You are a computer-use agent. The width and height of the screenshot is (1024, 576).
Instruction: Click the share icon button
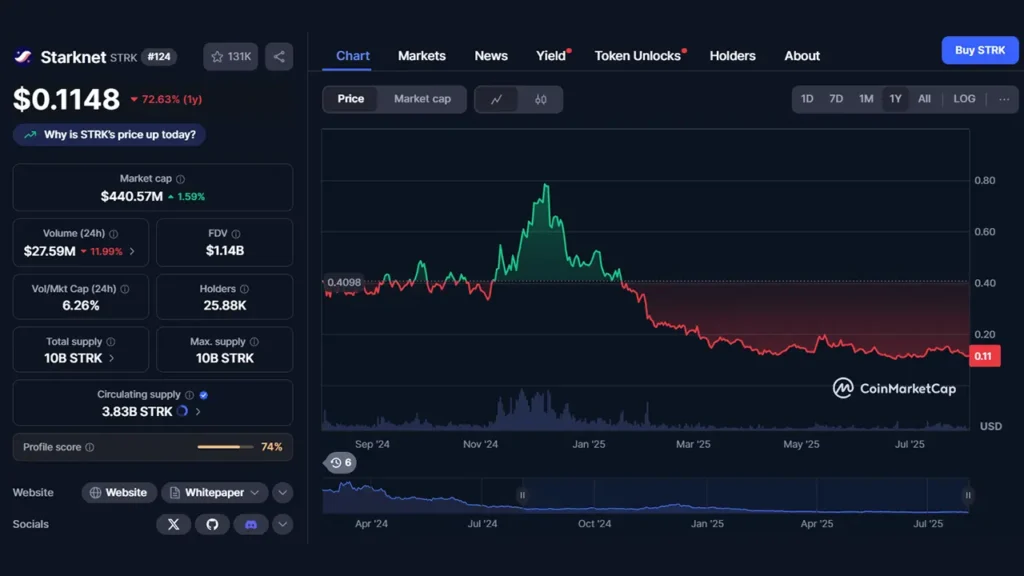279,57
